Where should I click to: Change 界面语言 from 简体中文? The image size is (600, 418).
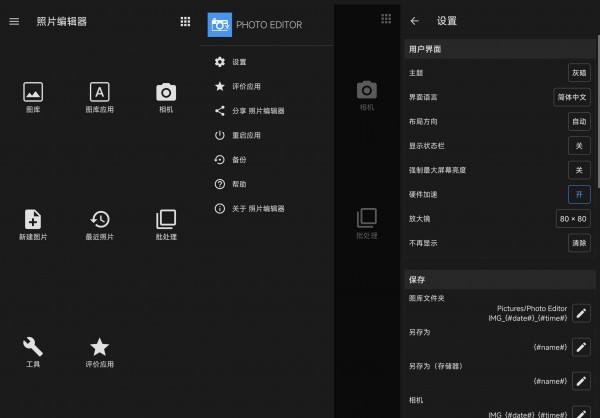[x=572, y=97]
